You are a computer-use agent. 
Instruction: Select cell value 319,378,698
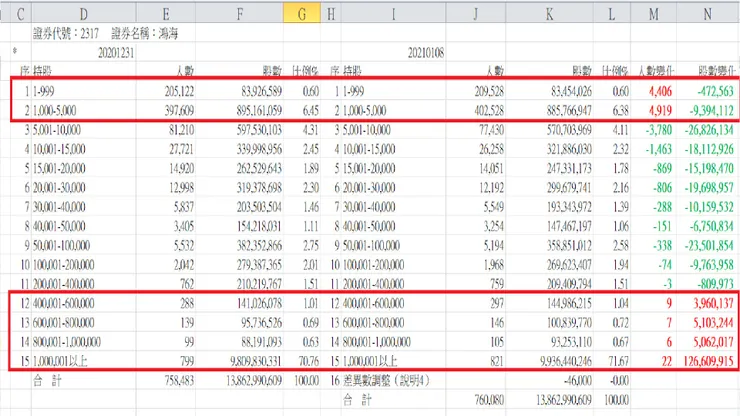[259, 188]
